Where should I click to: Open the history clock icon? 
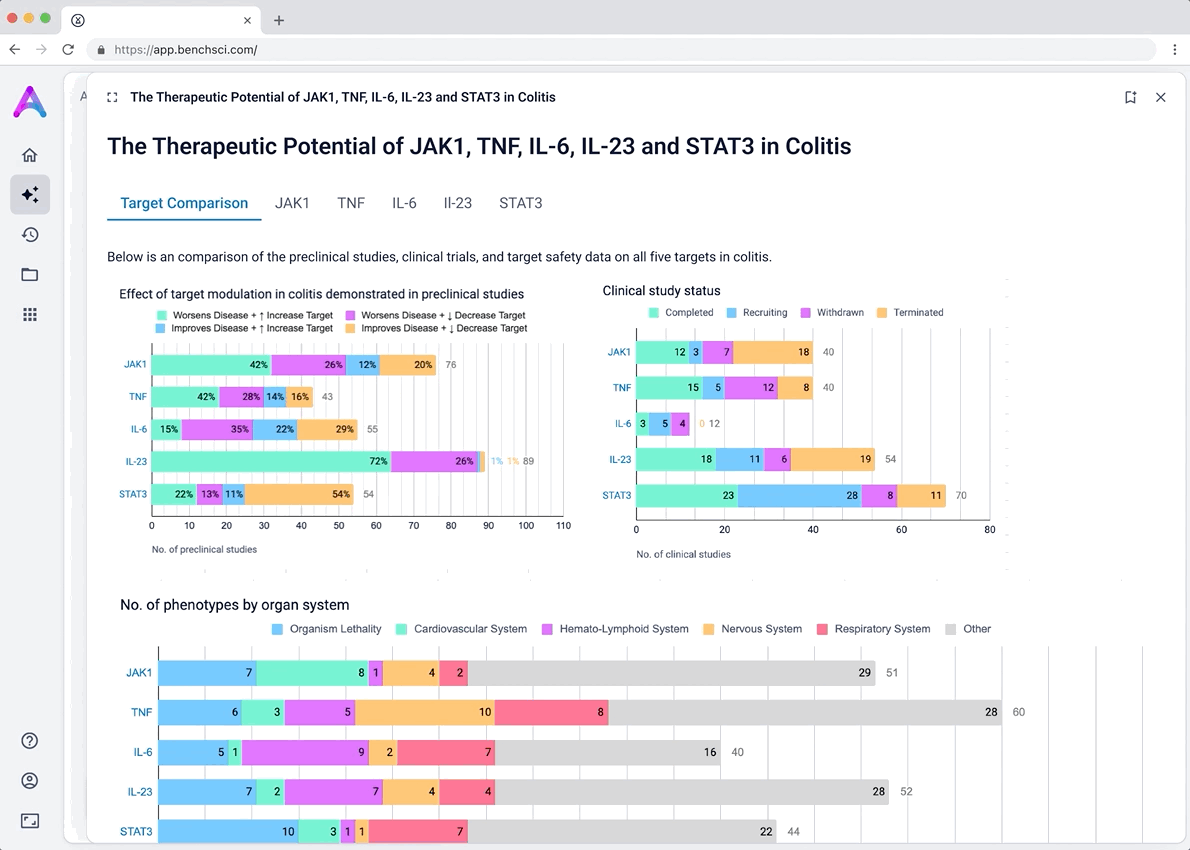30,235
